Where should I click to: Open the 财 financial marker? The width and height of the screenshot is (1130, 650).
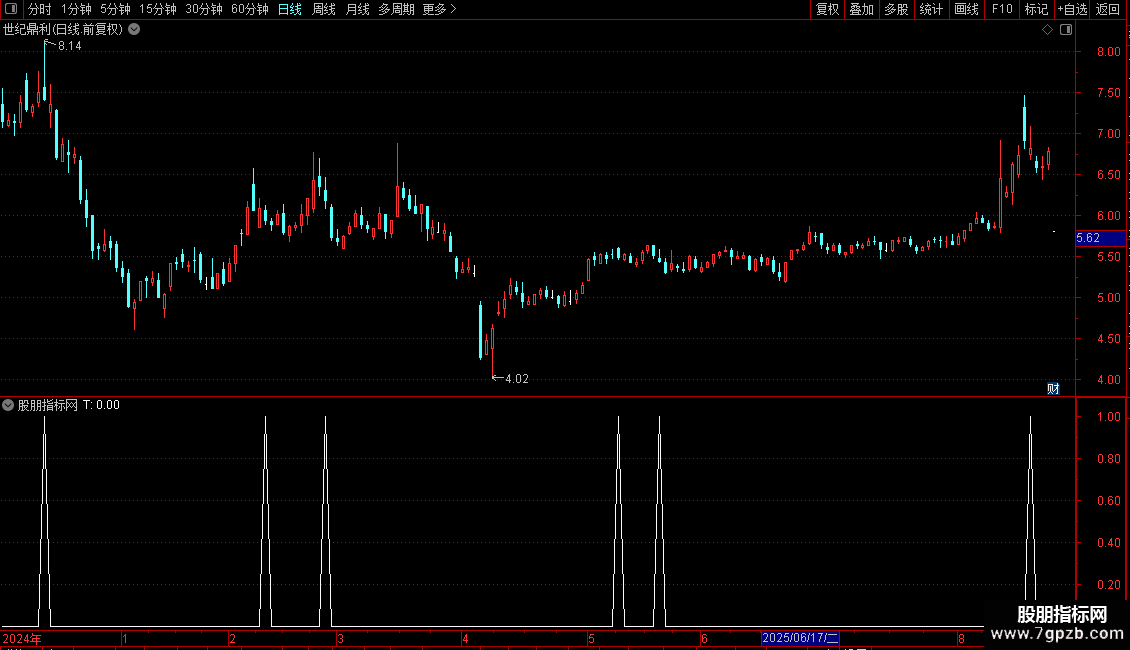click(x=1053, y=389)
